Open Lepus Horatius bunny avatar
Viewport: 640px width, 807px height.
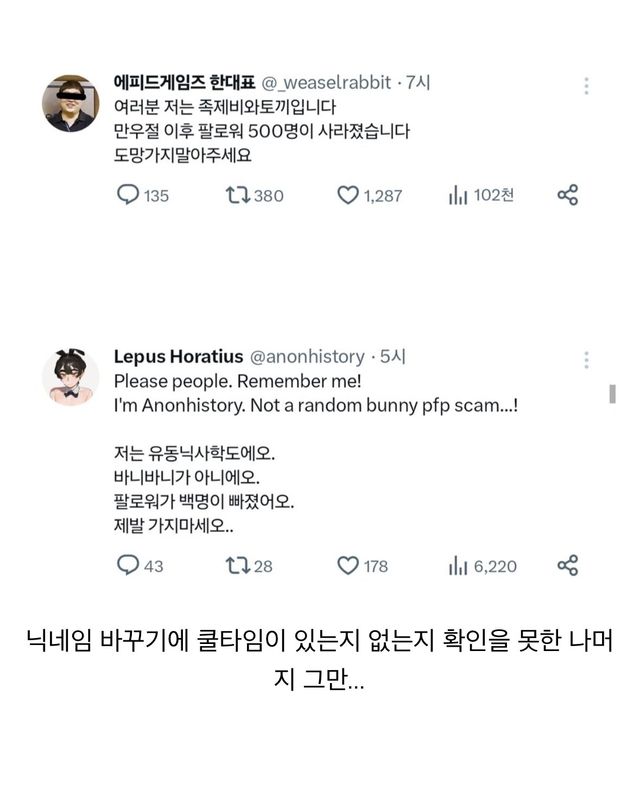tap(70, 377)
